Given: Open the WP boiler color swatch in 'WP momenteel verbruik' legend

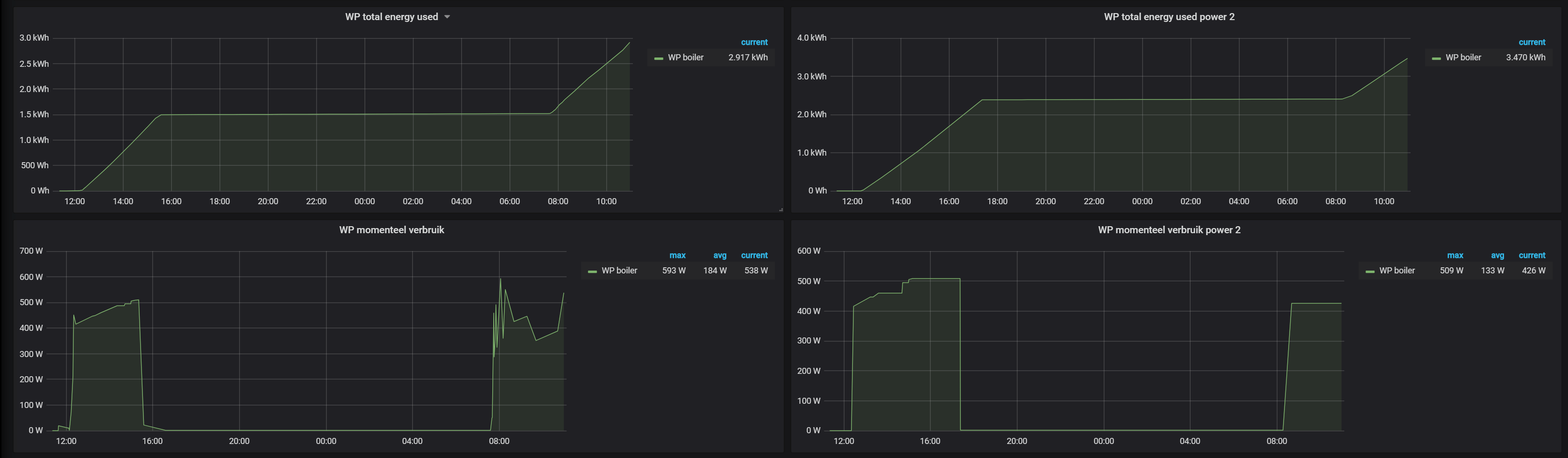Looking at the screenshot, I should [592, 272].
